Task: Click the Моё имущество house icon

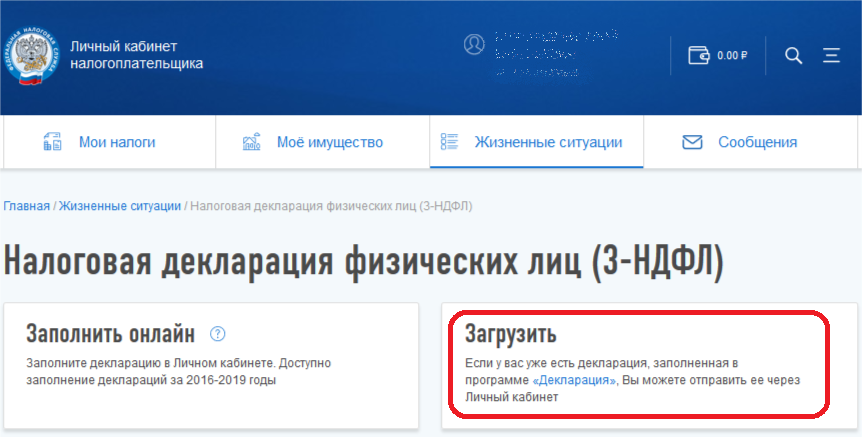Action: pos(251,142)
